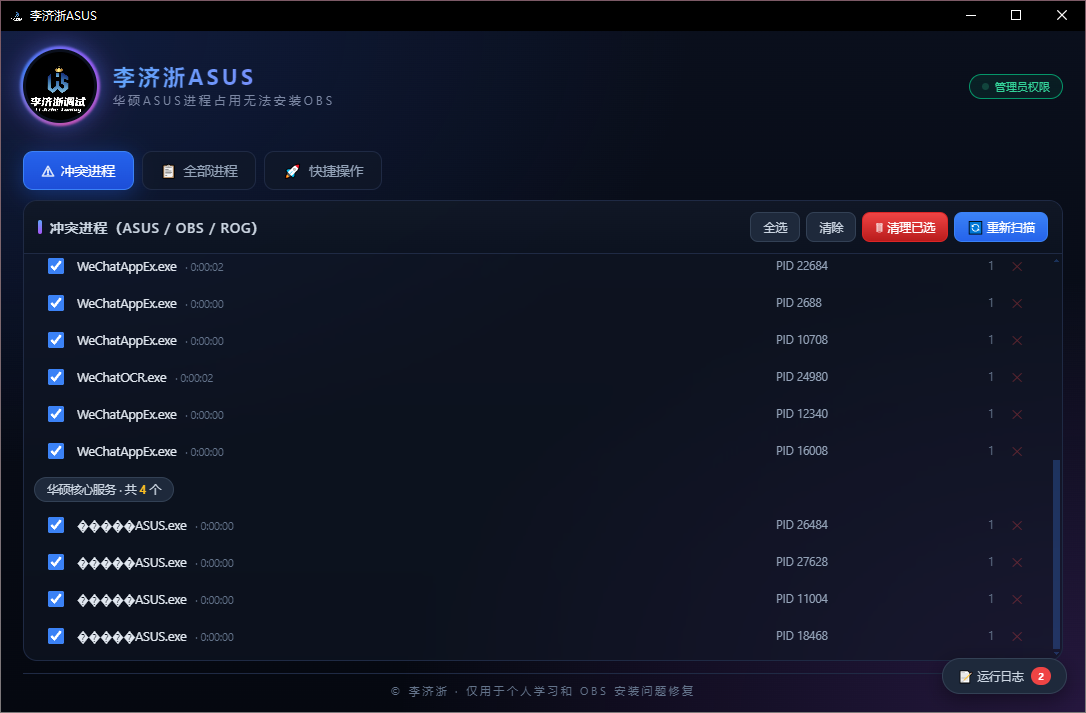Viewport: 1086px width, 713px height.
Task: Click the PID 10708 text
Action: (x=802, y=340)
